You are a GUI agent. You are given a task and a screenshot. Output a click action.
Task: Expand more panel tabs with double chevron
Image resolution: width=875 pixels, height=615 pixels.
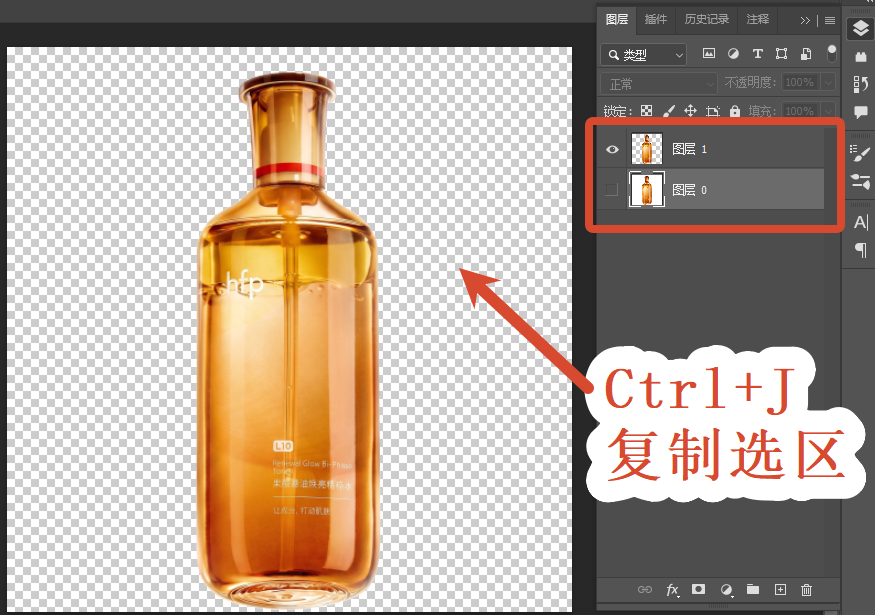click(804, 21)
